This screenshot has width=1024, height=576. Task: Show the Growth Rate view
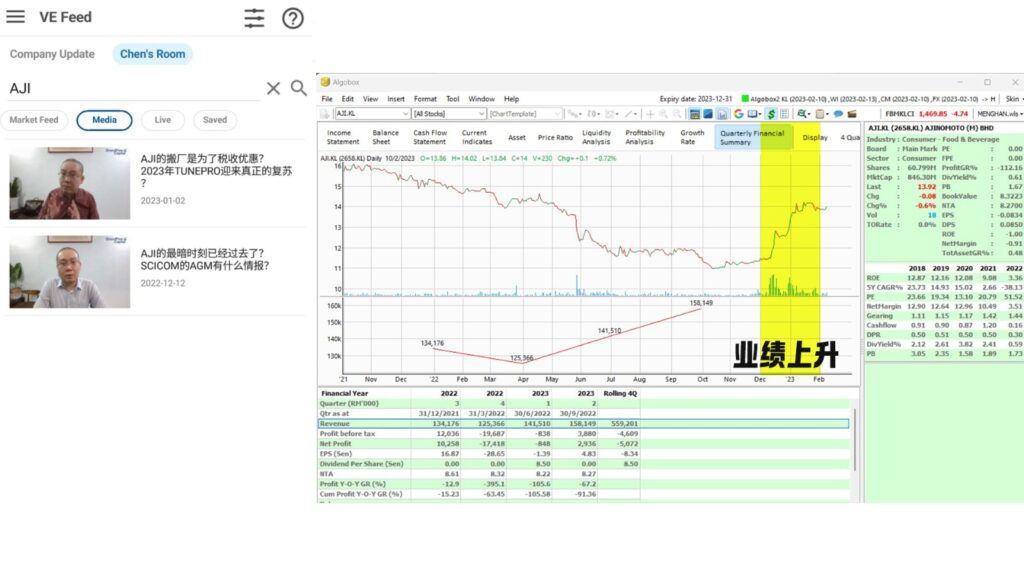tap(692, 137)
